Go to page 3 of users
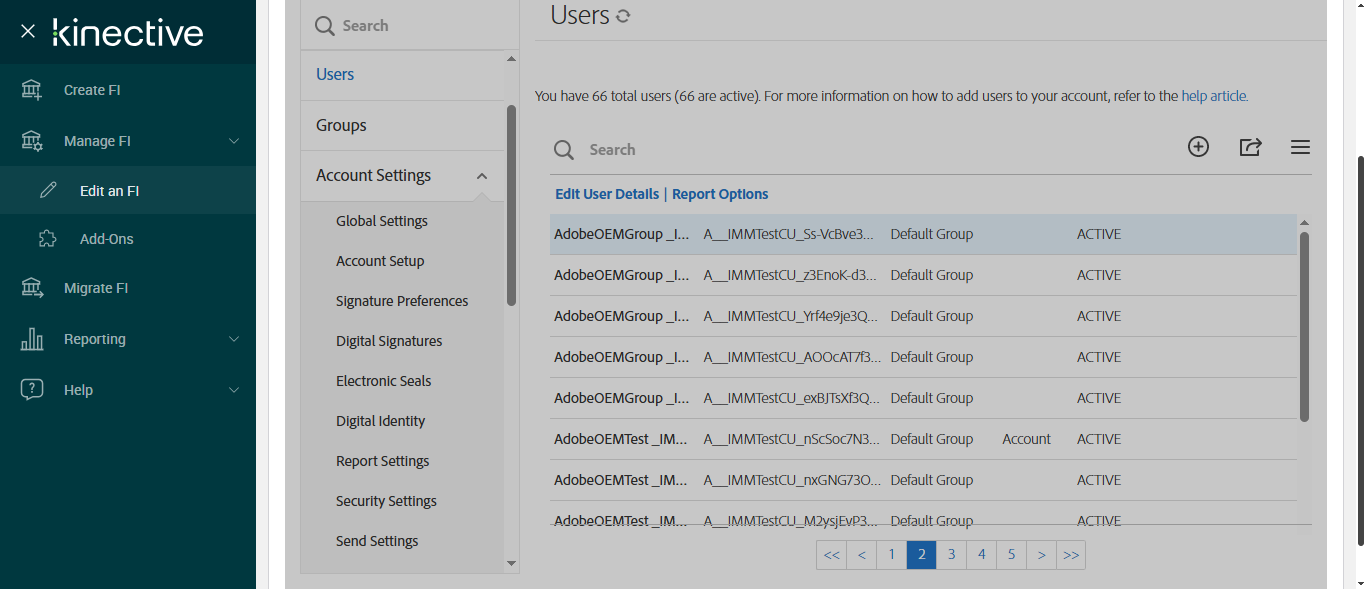This screenshot has width=1366, height=589. coord(951,555)
